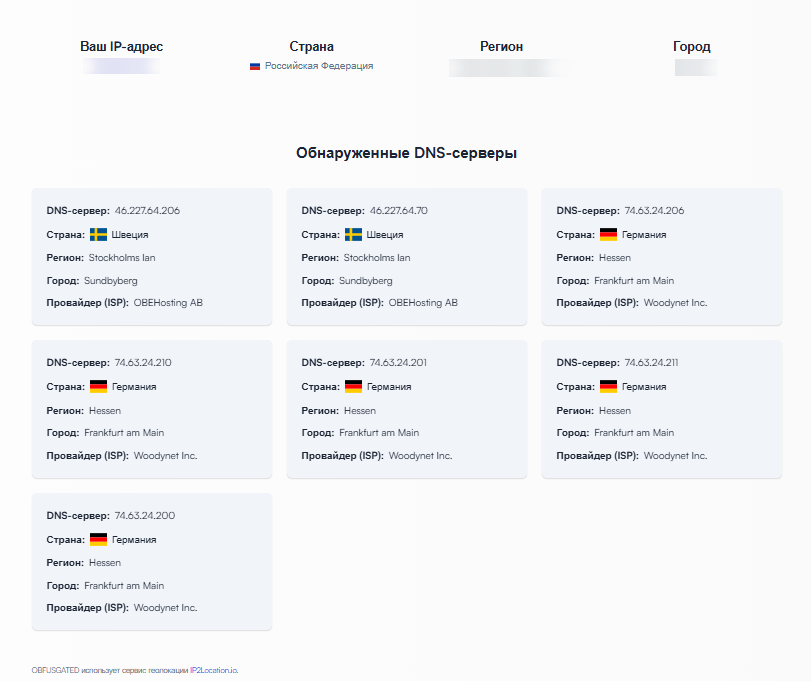
Task: Click Frankfurt am Main in the 74.63.24.200 card
Action: coord(124,586)
